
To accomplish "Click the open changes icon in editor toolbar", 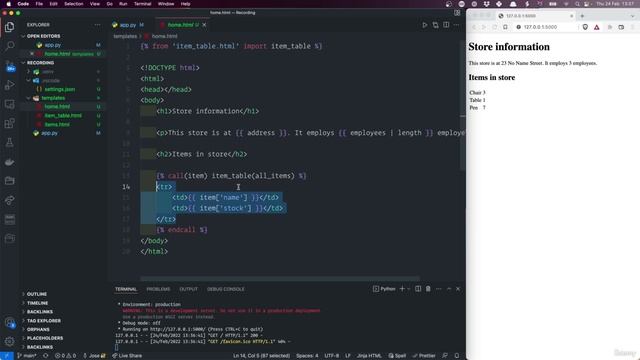I will pyautogui.click(x=435, y=25).
